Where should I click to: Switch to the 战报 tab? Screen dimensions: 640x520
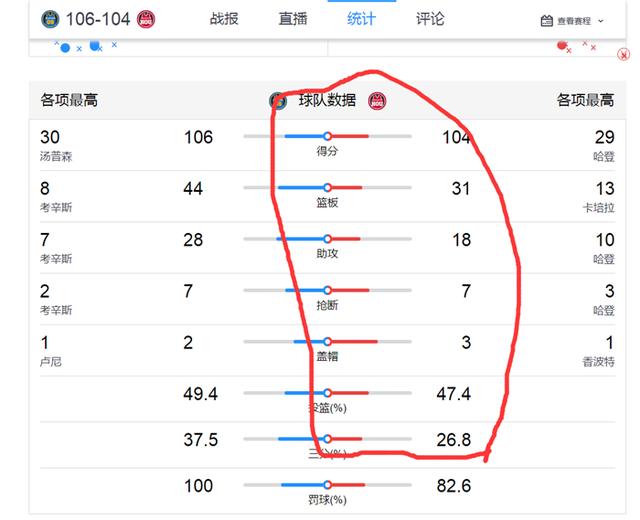coord(224,19)
